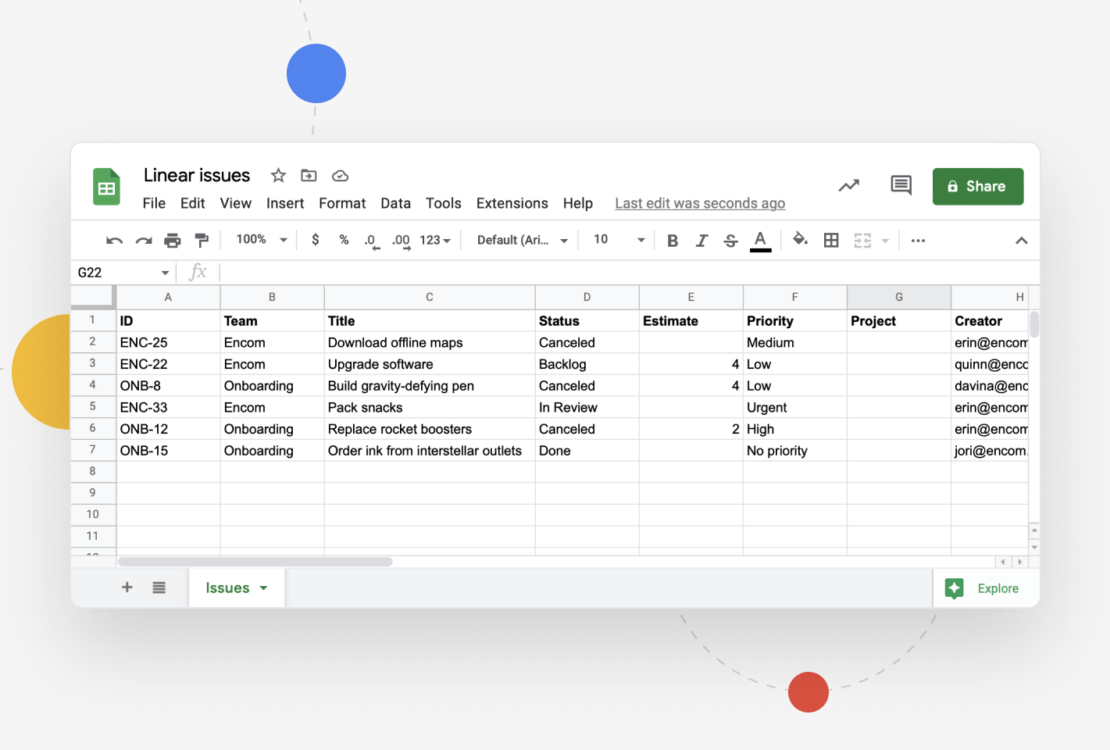Select cell 'Replace rocket boosters'

coord(430,429)
